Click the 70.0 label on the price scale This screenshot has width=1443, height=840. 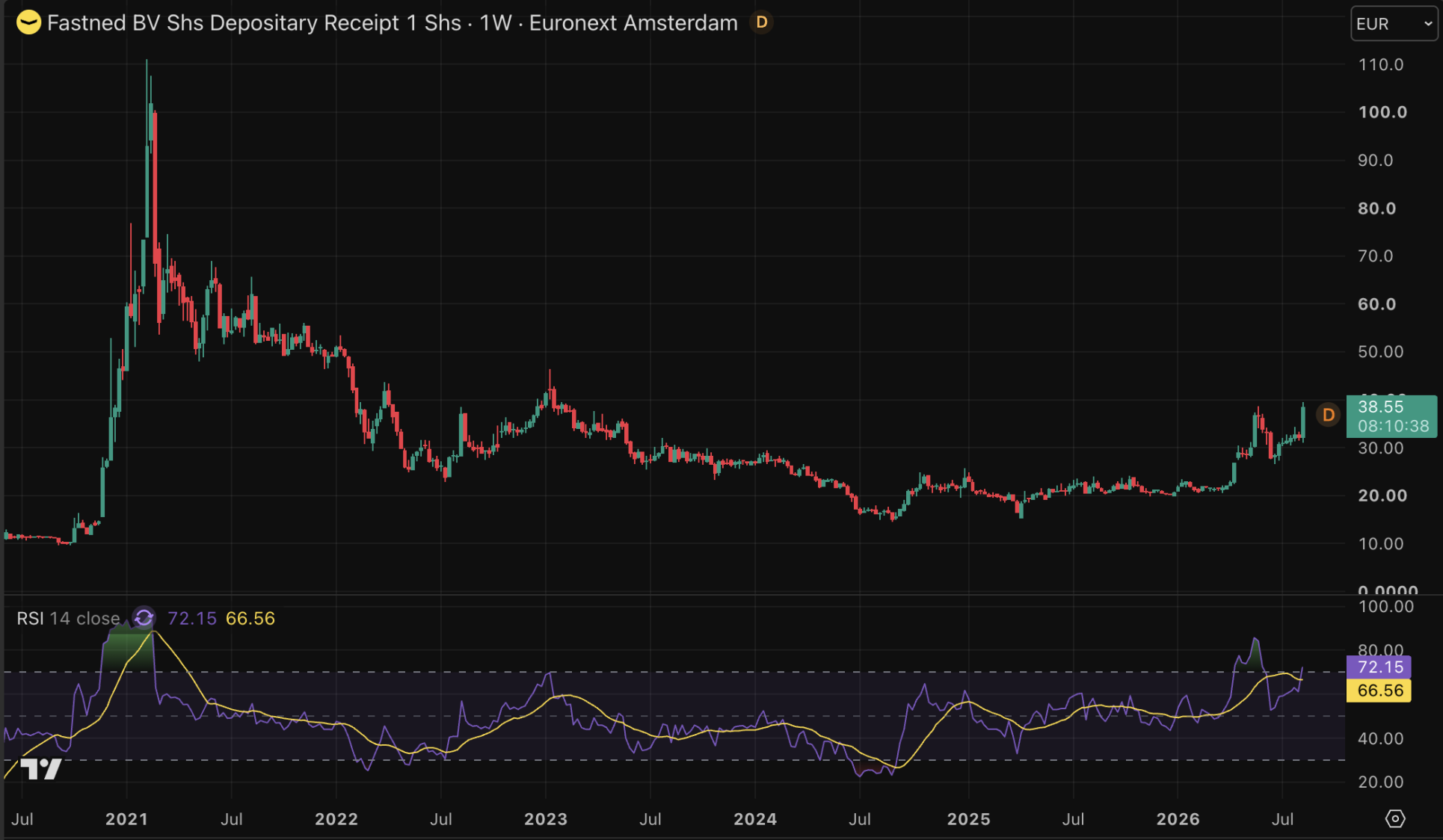(1376, 256)
